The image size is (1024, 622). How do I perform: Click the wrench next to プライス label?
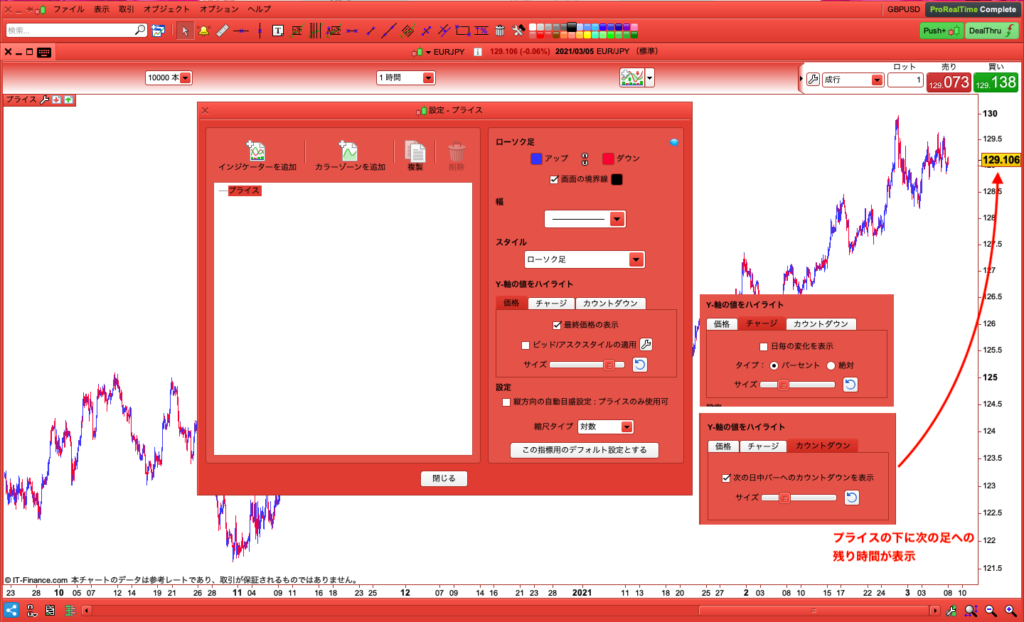click(44, 100)
